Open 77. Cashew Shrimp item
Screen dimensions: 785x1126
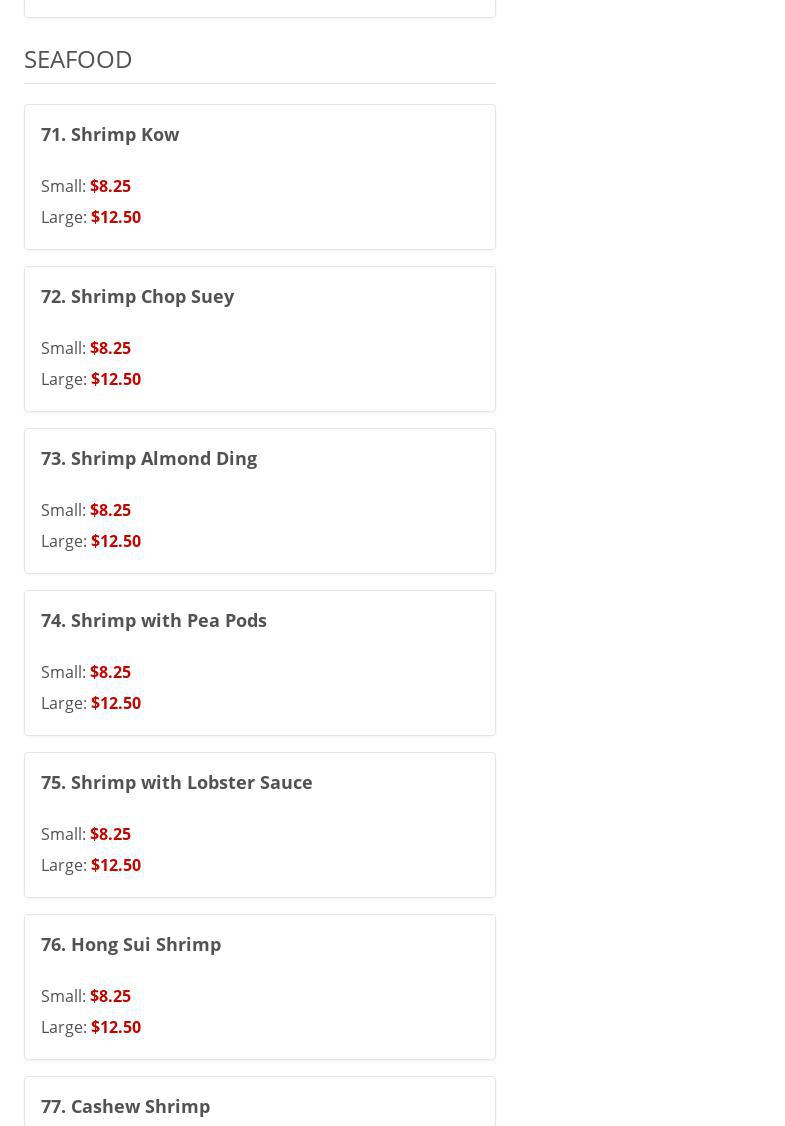tap(126, 1106)
